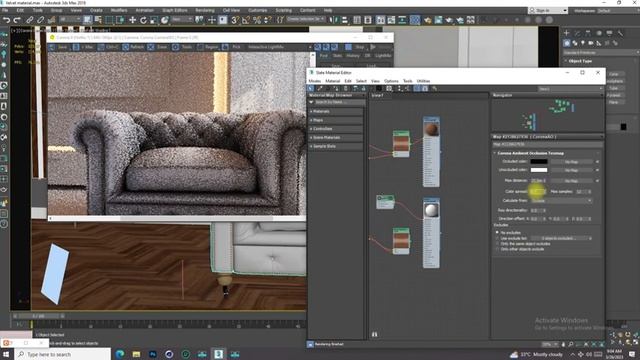The height and width of the screenshot is (360, 640).
Task: Open the Options menu in Slate Material Editor
Action: point(391,81)
